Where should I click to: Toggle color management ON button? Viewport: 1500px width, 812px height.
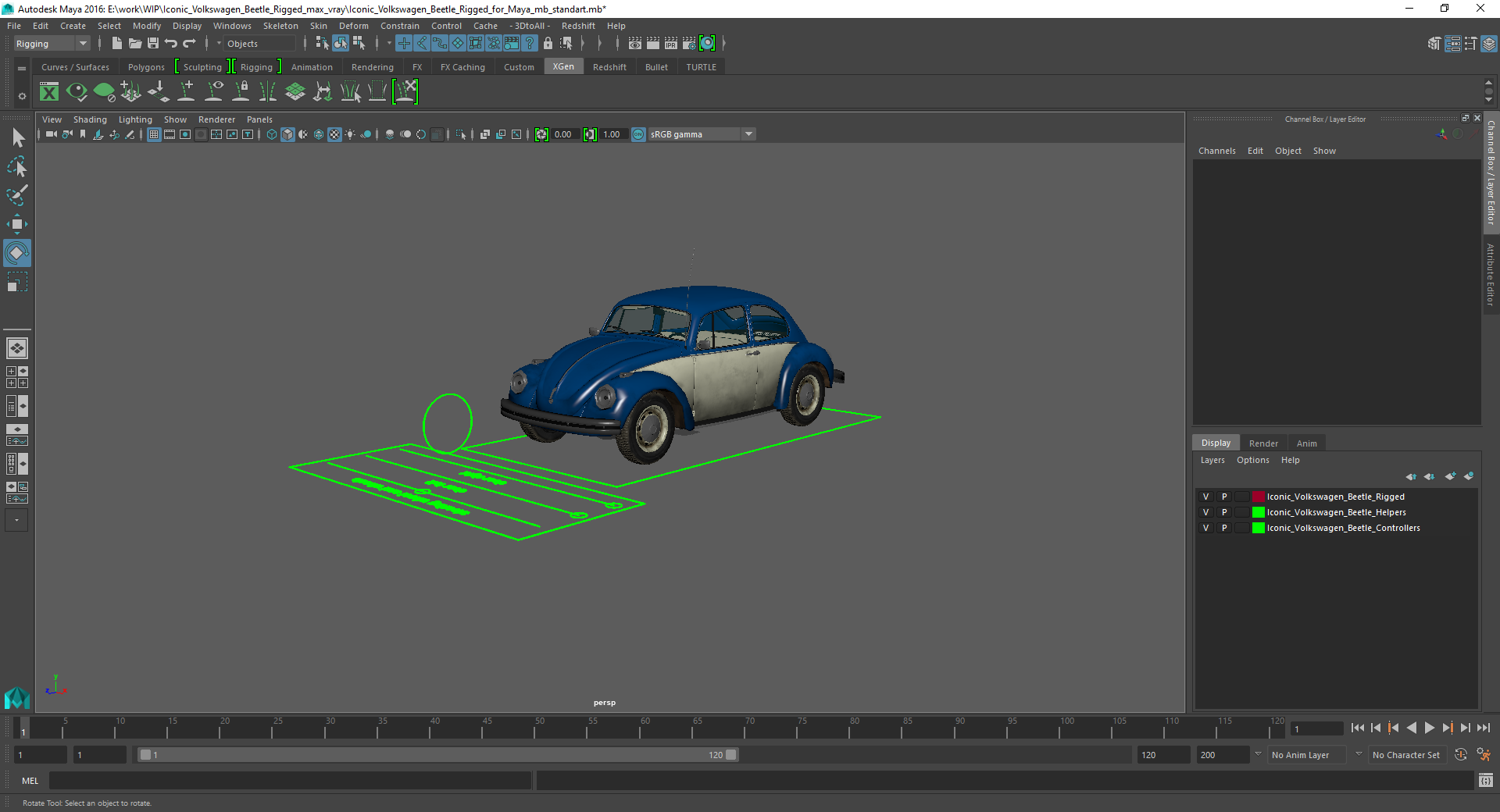tap(638, 134)
